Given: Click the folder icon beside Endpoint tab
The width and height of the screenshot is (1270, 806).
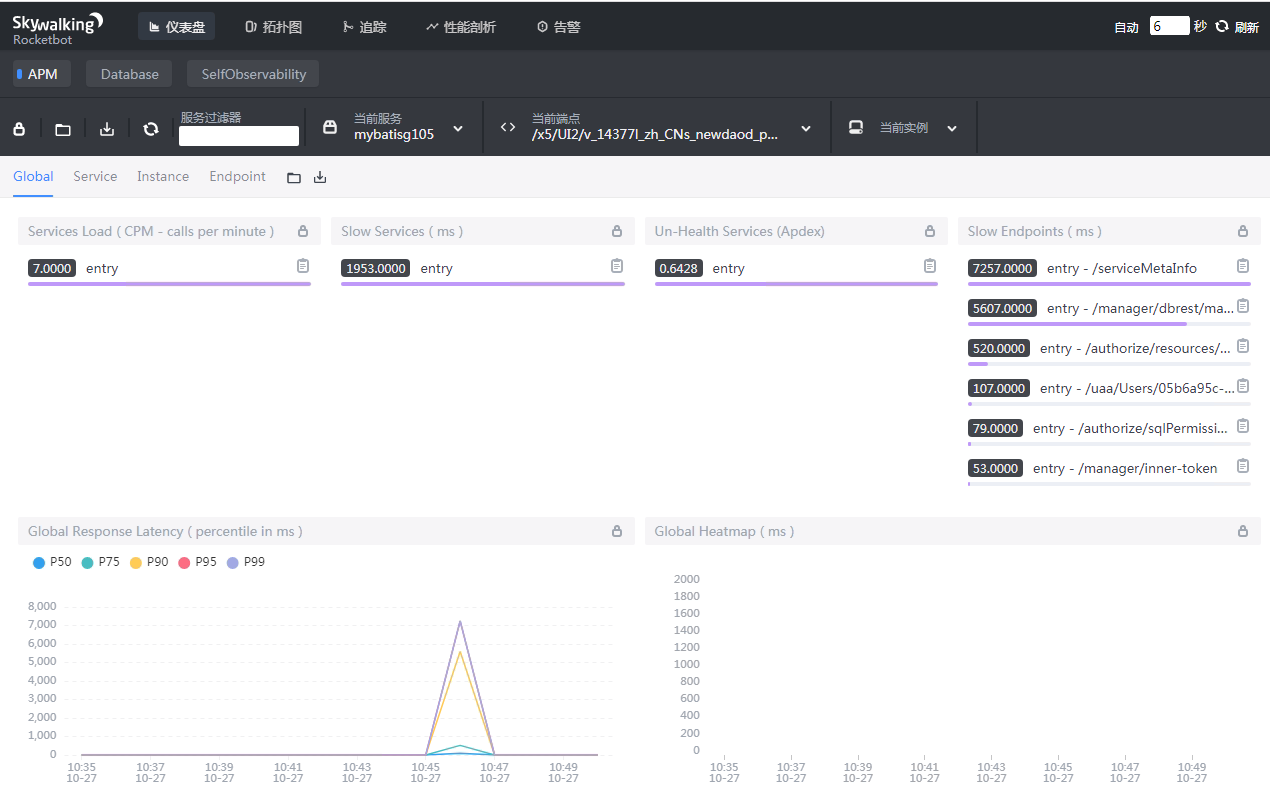Looking at the screenshot, I should (x=294, y=177).
